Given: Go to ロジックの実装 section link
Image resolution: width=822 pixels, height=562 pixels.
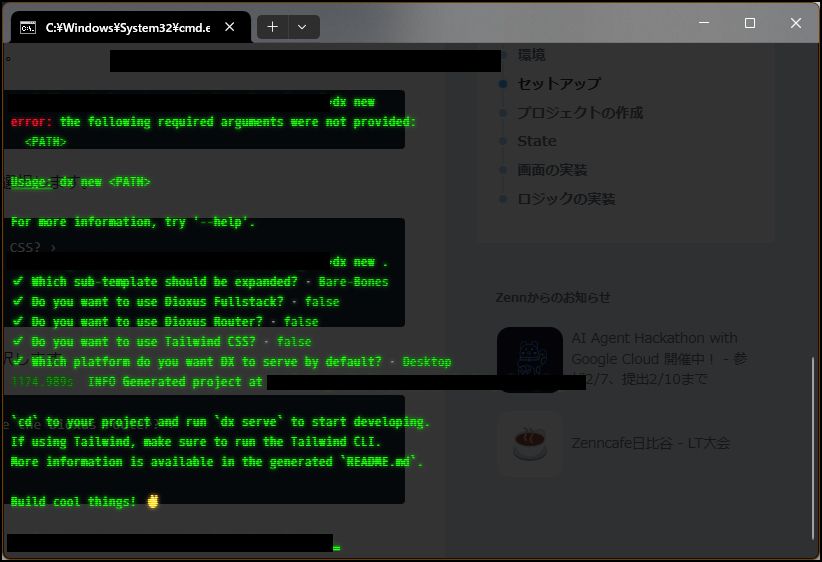Looking at the screenshot, I should point(566,199).
